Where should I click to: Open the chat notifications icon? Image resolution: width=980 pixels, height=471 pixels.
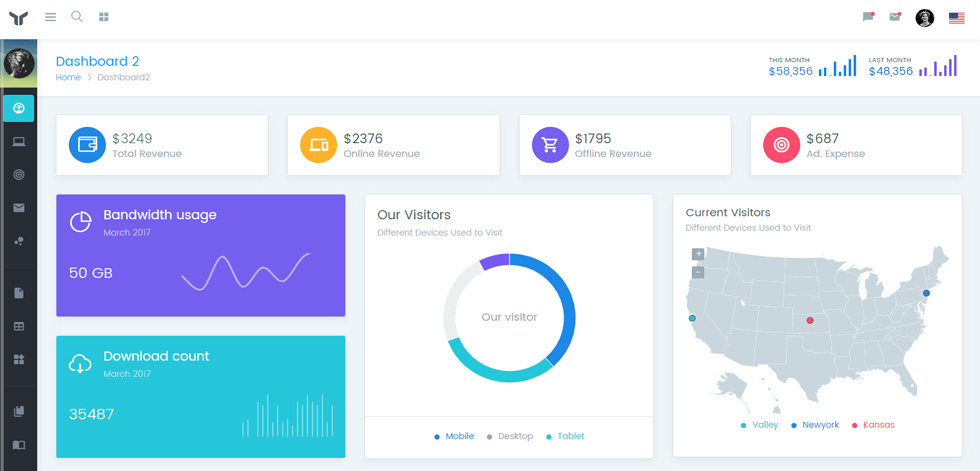(868, 17)
